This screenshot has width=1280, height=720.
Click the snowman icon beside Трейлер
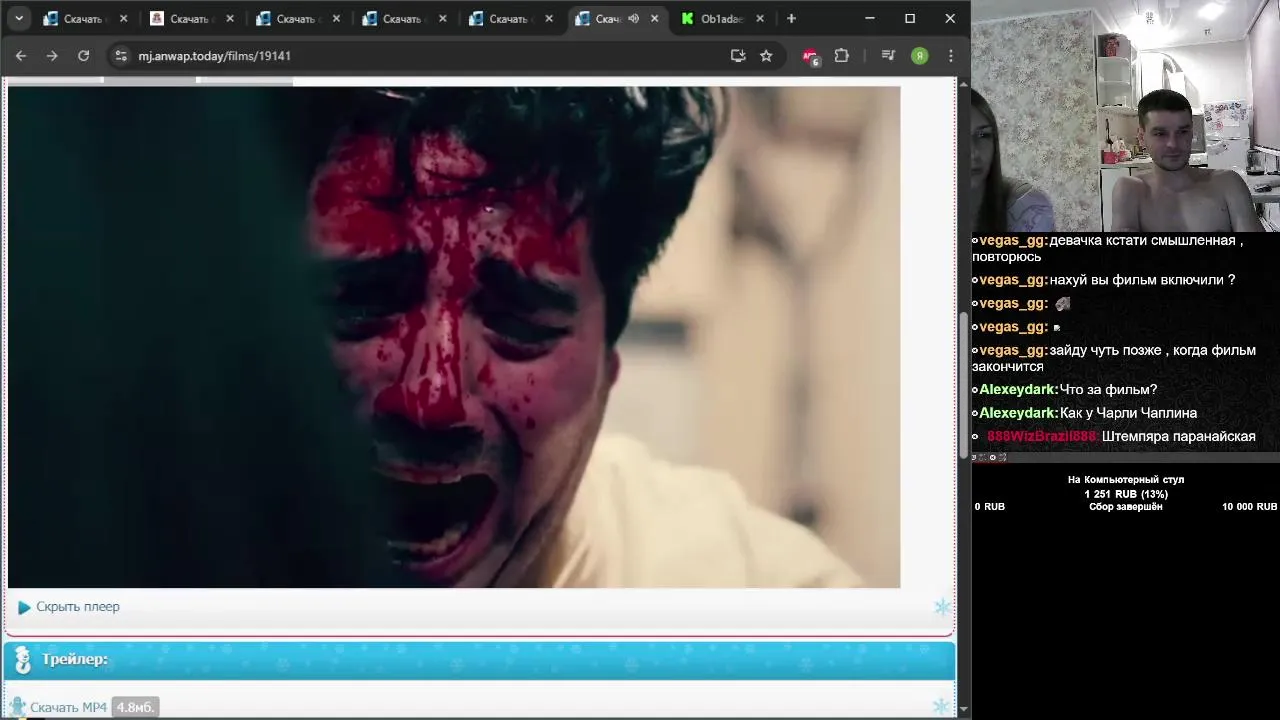[22, 660]
